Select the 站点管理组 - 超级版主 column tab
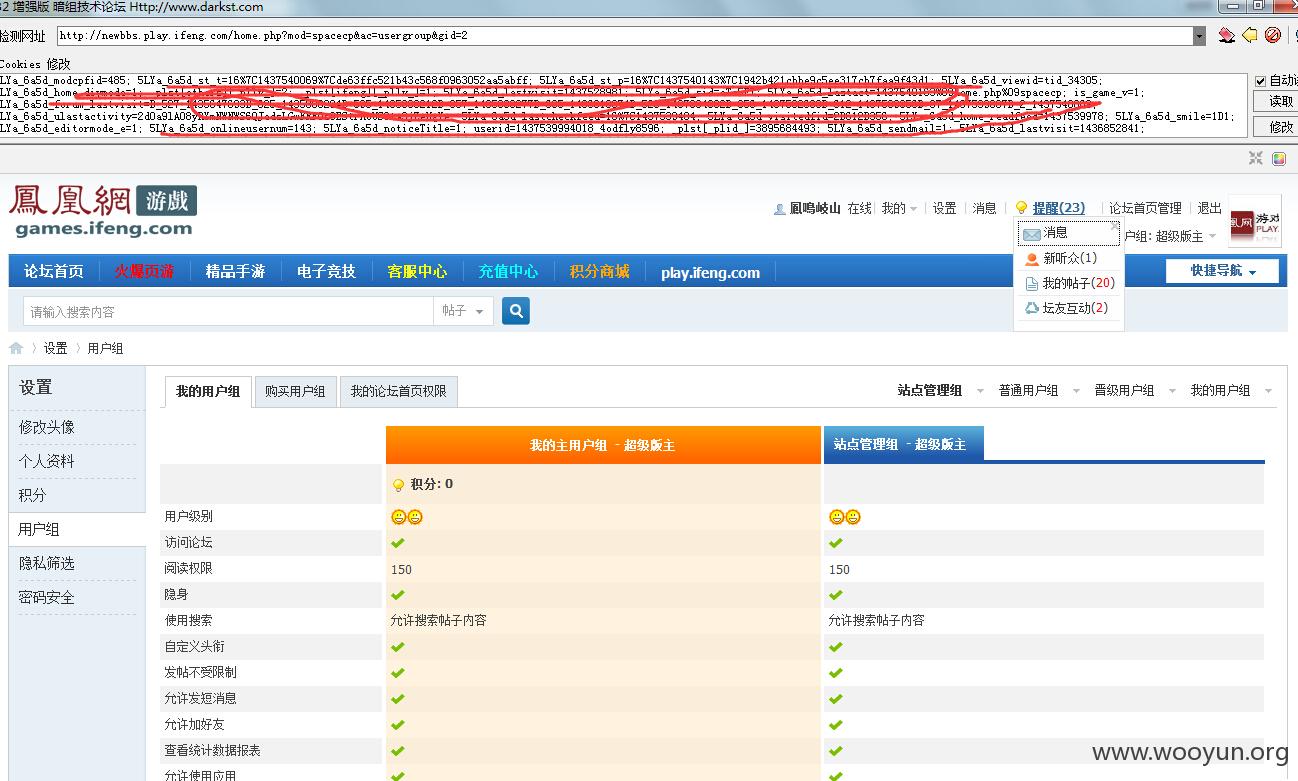 (903, 444)
